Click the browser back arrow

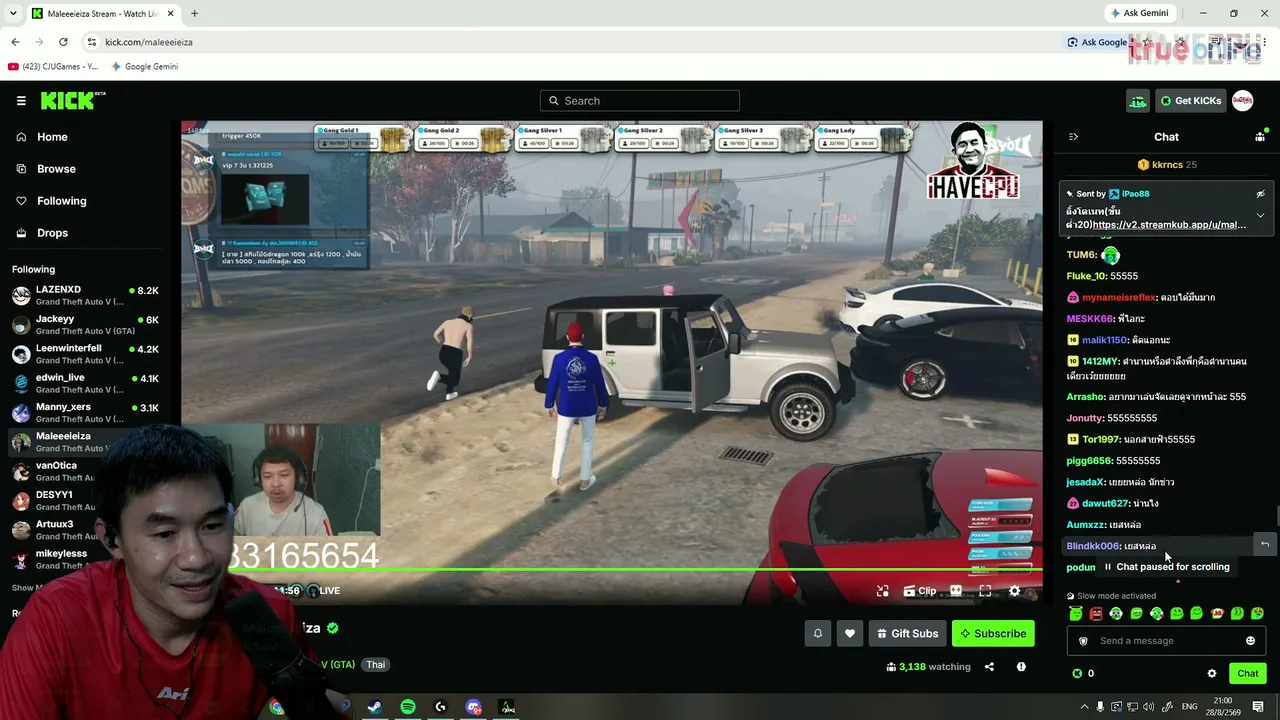pos(15,42)
